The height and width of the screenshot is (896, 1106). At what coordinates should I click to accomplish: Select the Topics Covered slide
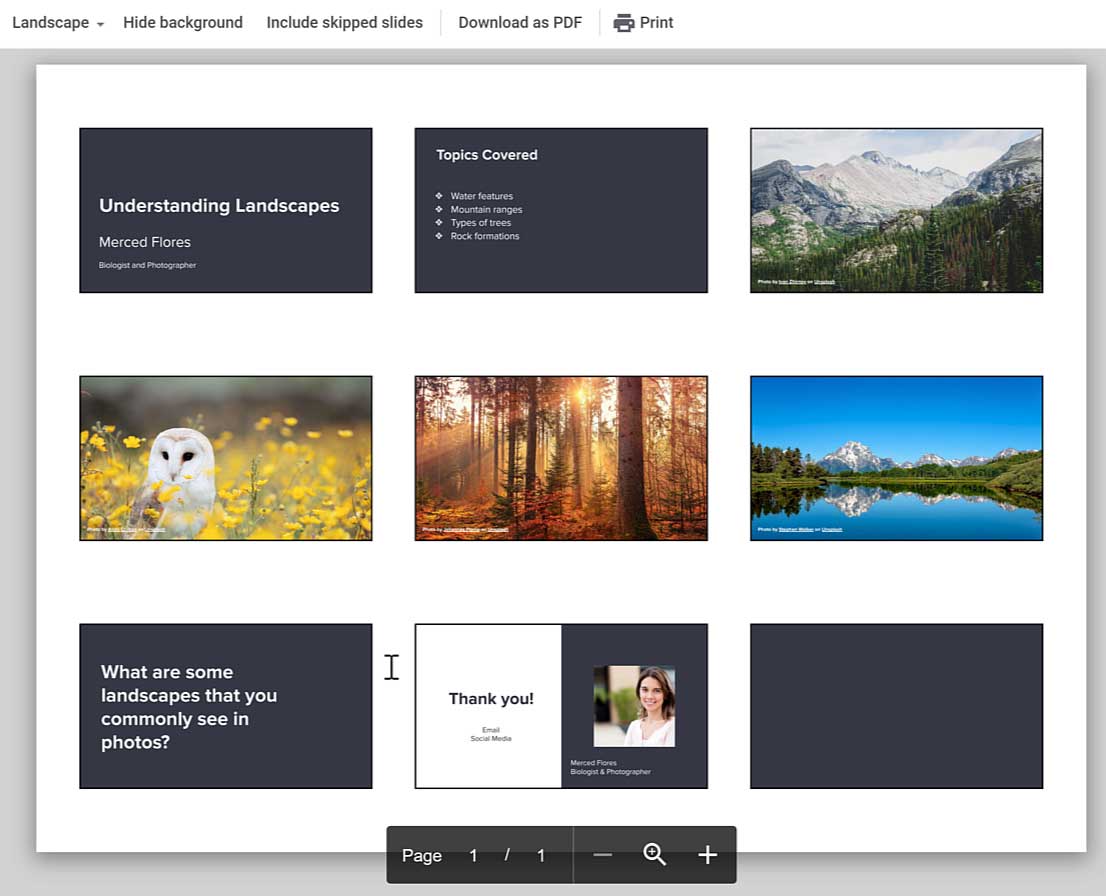(x=561, y=210)
